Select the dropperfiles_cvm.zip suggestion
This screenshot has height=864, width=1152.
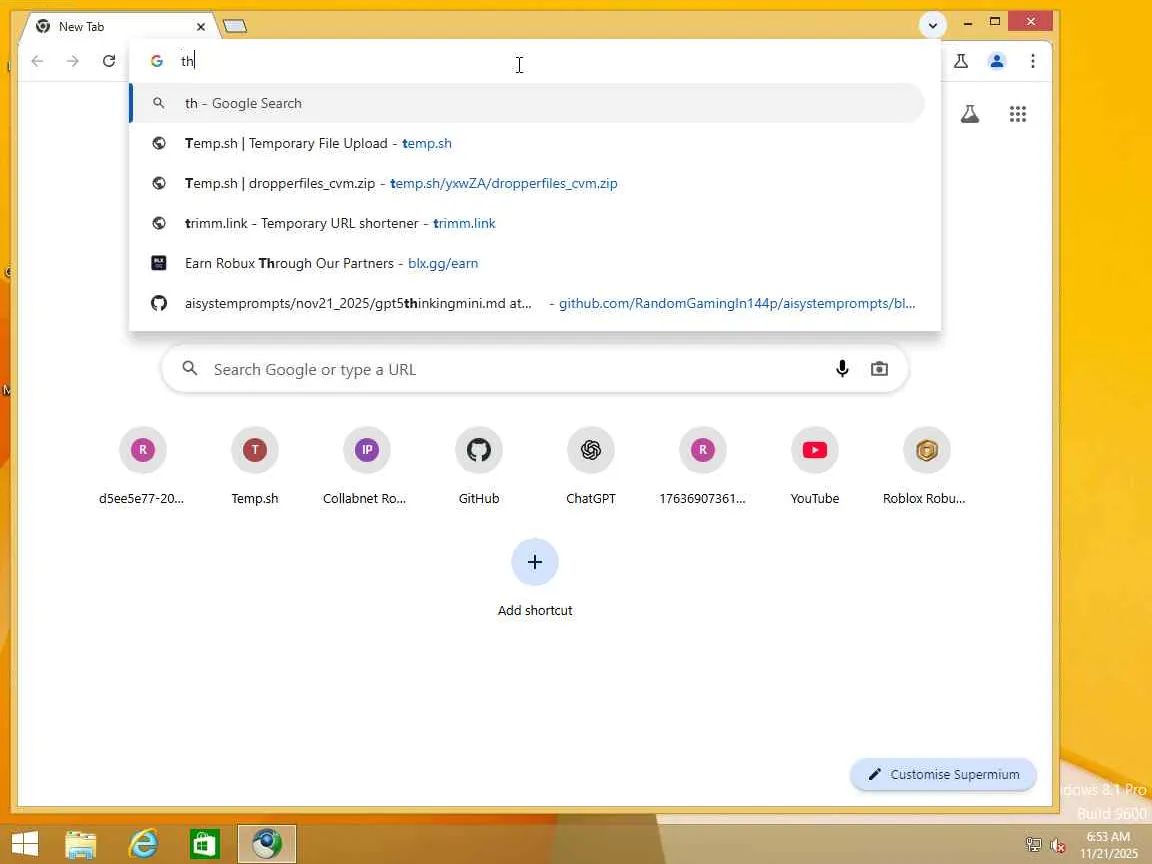pos(528,183)
